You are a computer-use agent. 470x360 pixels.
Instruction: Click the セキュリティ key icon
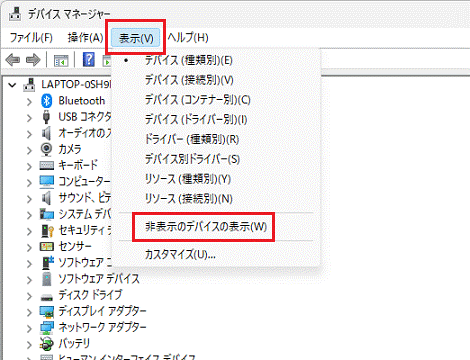coord(47,231)
